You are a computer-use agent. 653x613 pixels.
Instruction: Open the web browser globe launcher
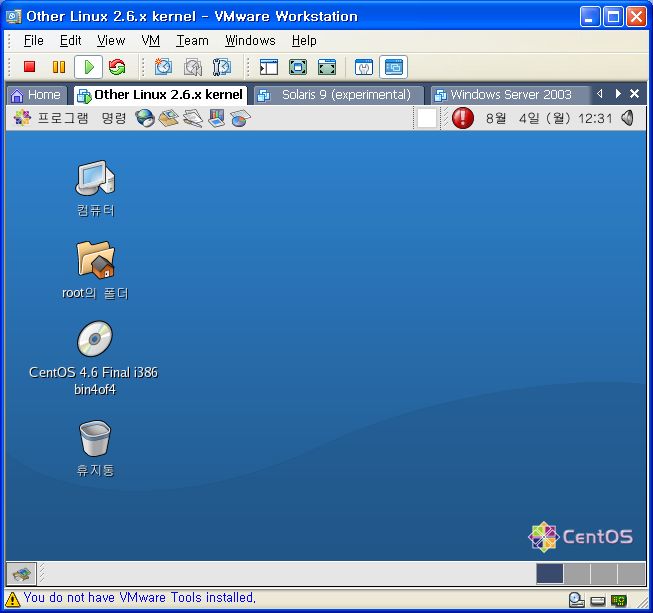click(x=146, y=118)
